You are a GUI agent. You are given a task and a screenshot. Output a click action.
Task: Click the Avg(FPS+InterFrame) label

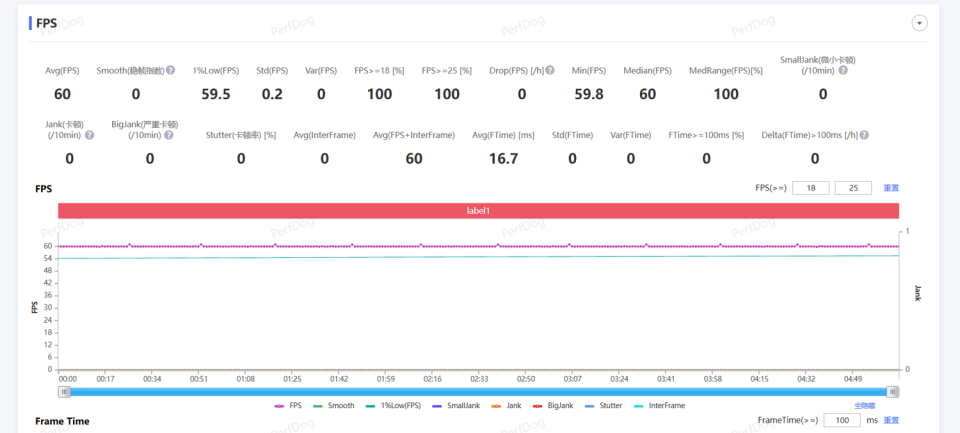414,135
